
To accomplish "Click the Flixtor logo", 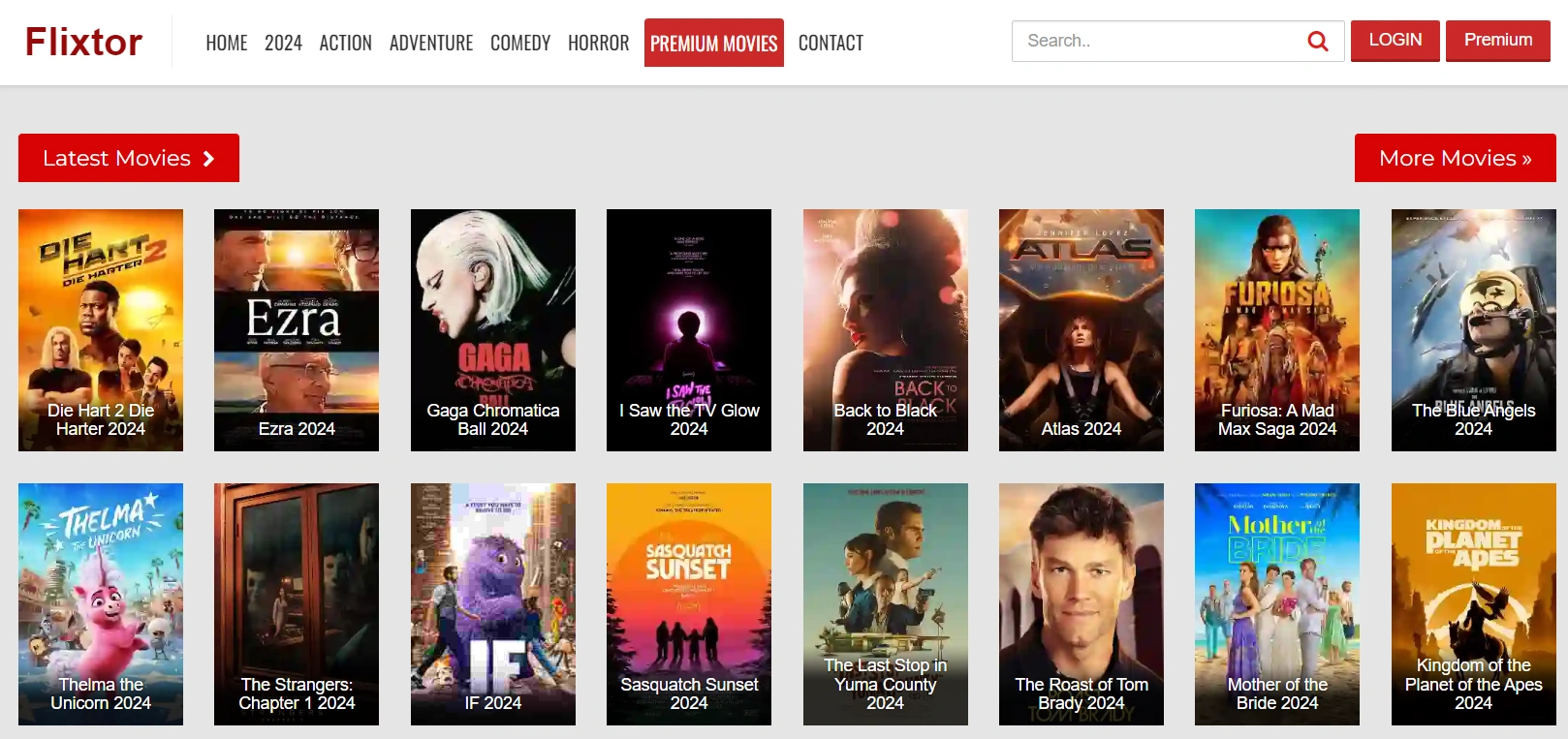I will tap(84, 42).
